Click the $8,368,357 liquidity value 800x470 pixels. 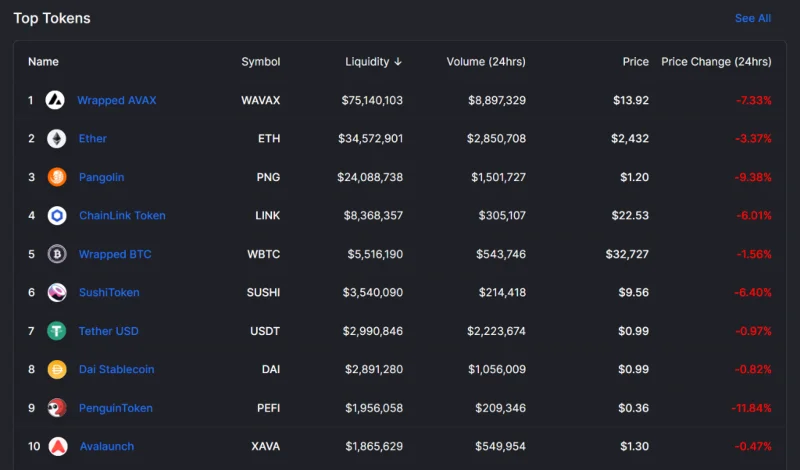tap(373, 215)
